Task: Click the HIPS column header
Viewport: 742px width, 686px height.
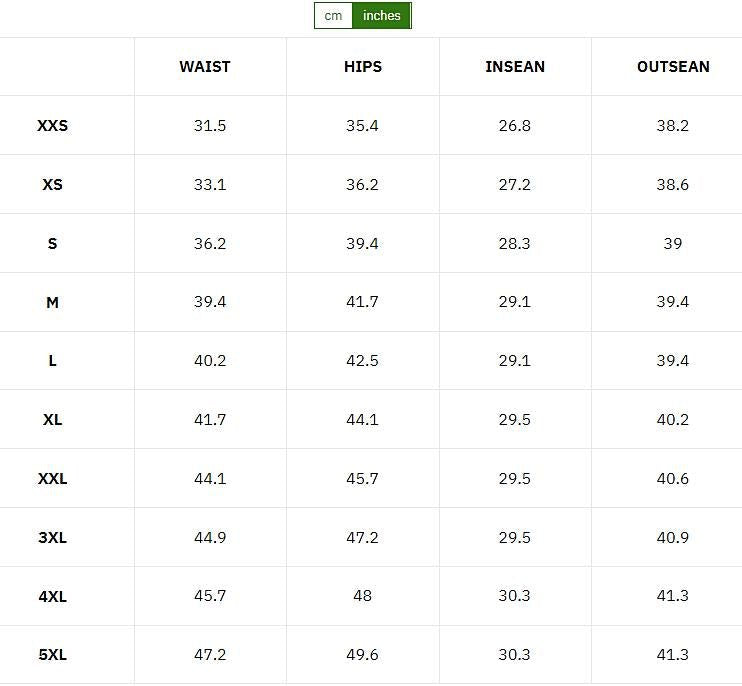Action: [x=362, y=67]
